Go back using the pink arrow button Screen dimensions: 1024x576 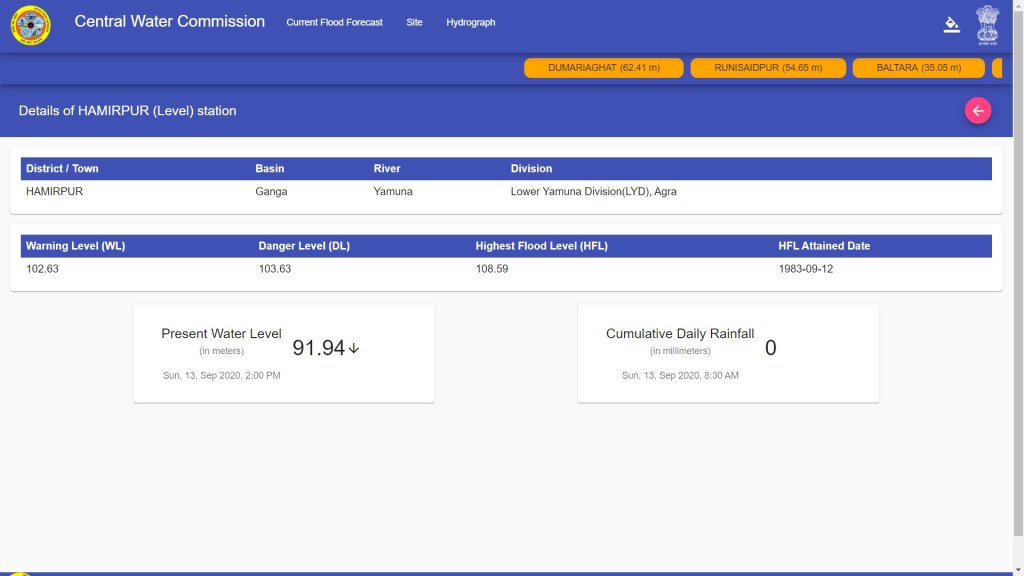(977, 111)
